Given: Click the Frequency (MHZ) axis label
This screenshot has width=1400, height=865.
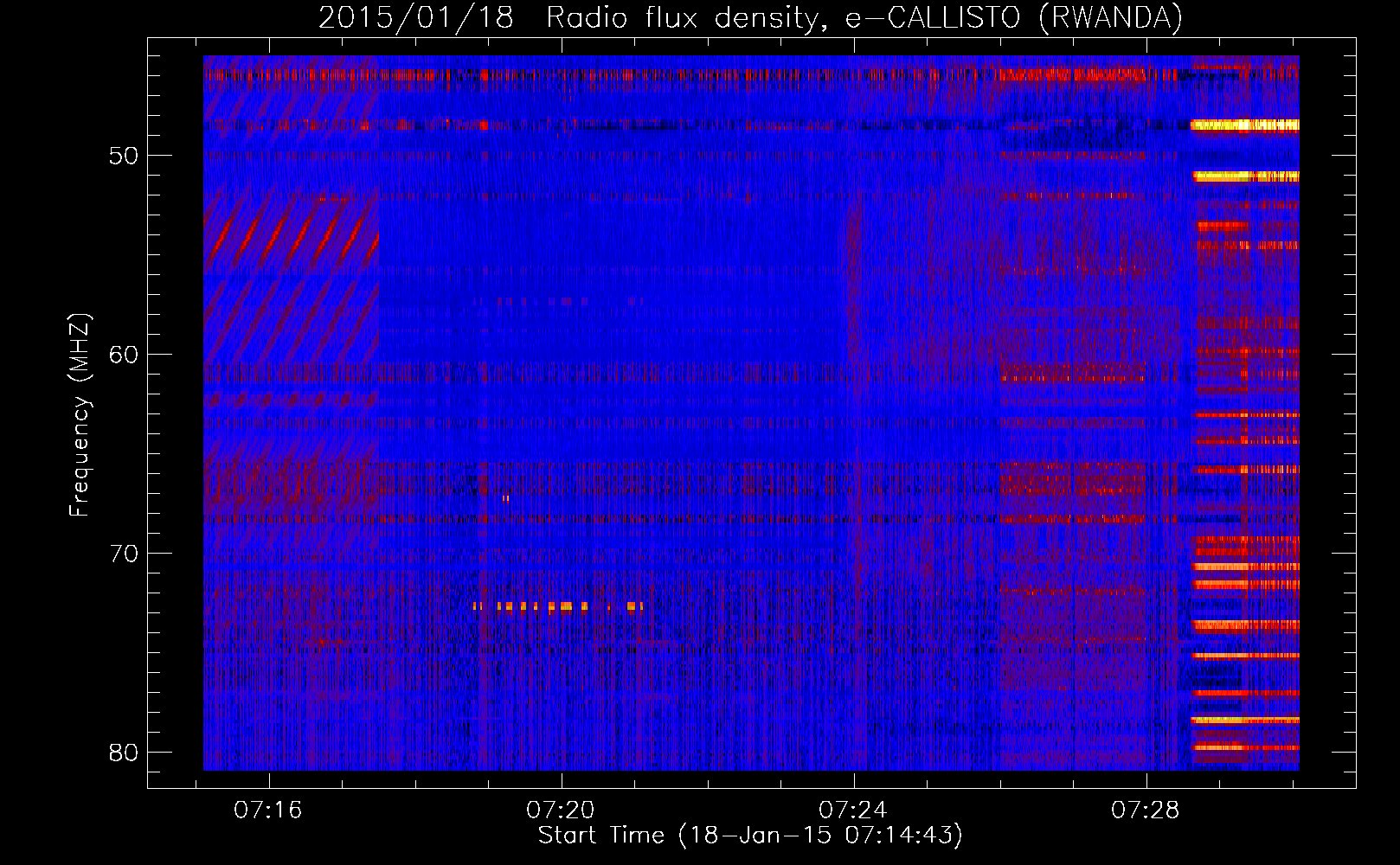Looking at the screenshot, I should (80, 415).
